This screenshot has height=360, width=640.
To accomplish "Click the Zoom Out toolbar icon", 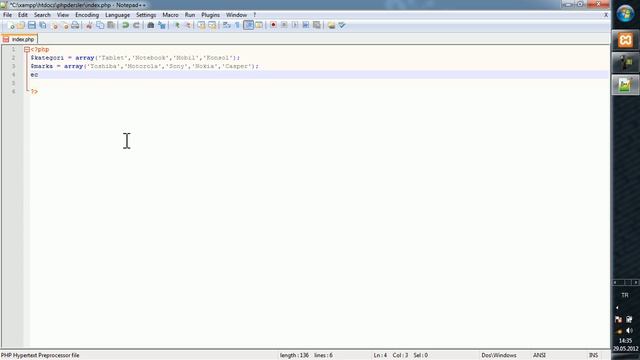I will [x=187, y=25].
